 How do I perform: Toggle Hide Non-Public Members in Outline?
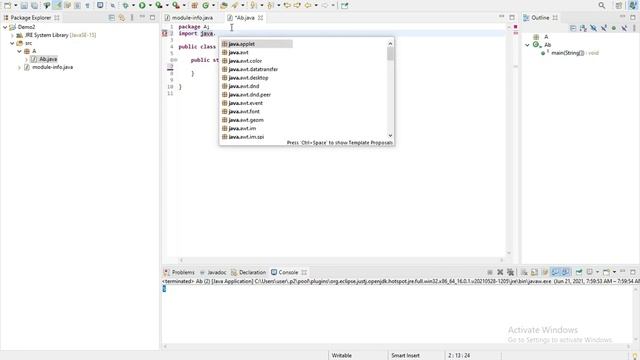click(614, 28)
